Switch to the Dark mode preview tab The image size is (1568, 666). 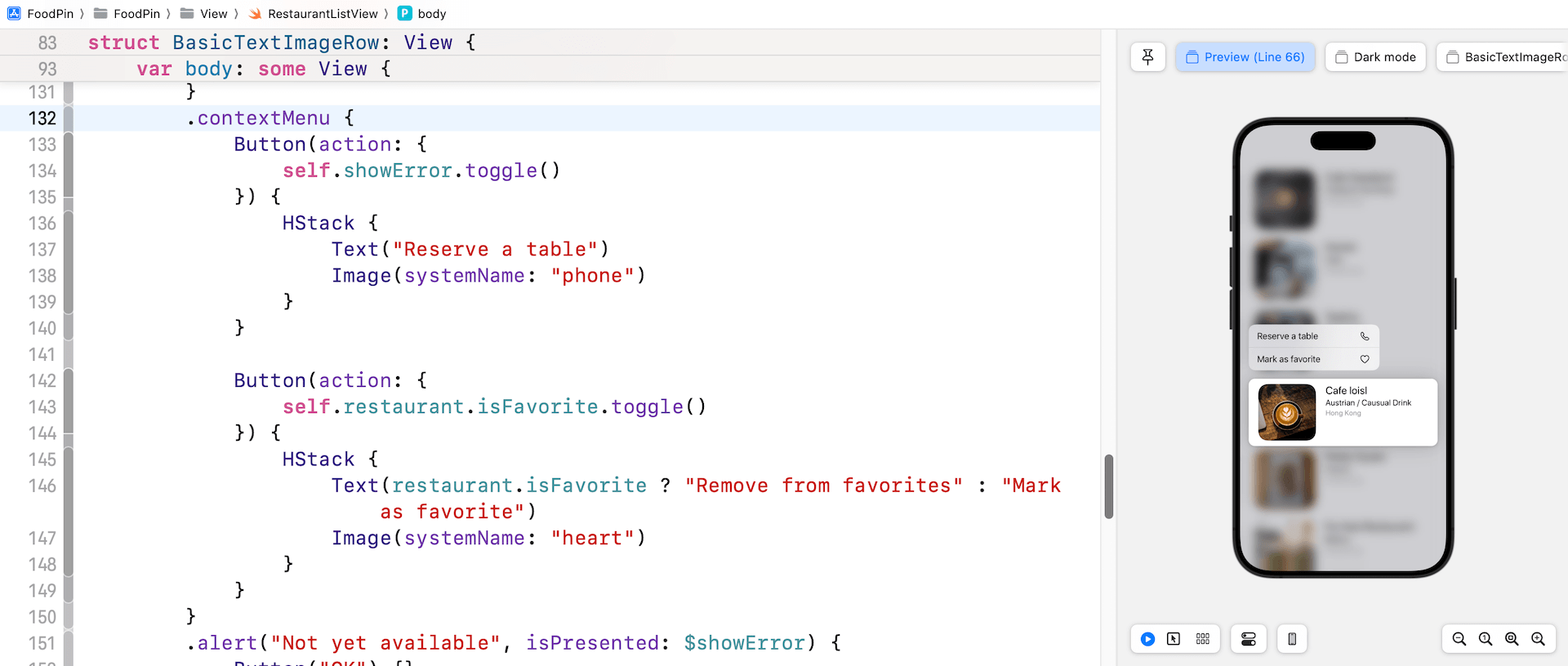[x=1375, y=57]
